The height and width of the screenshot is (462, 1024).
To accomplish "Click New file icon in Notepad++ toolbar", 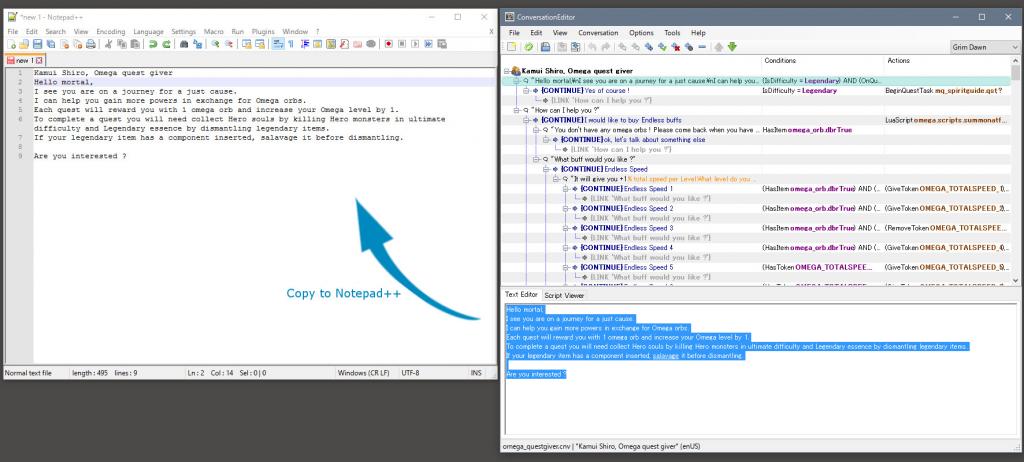I will coord(12,44).
